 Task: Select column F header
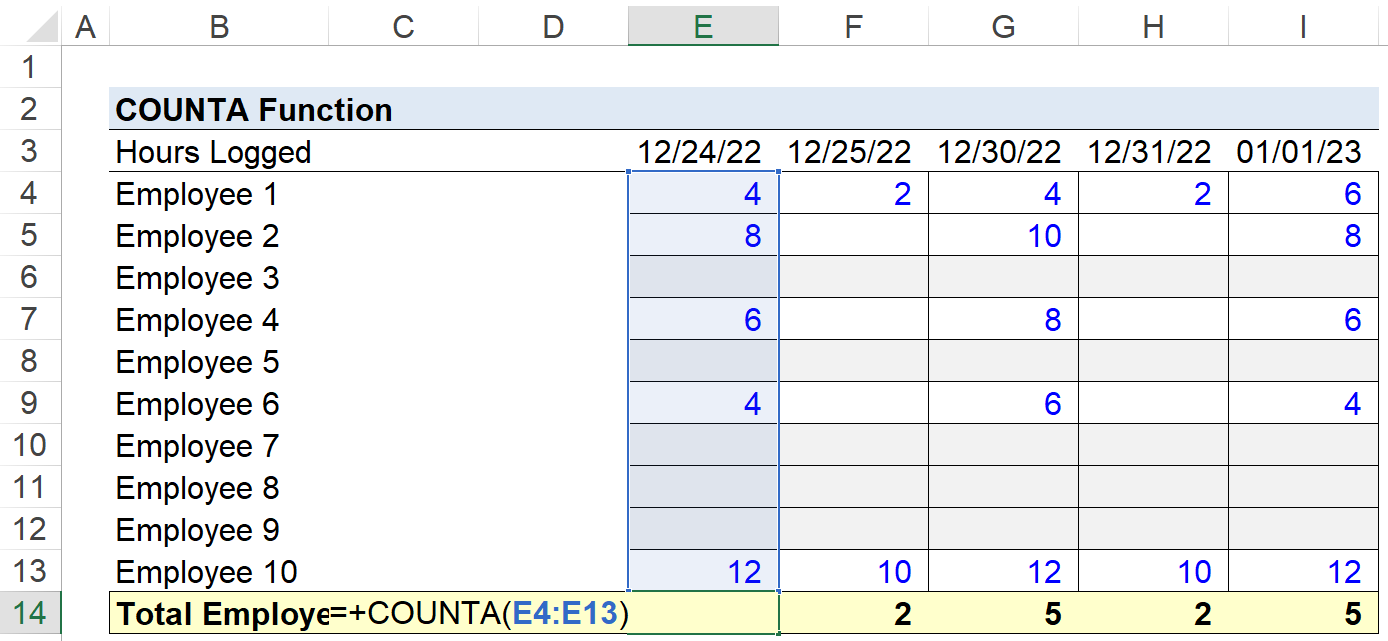[x=853, y=26]
